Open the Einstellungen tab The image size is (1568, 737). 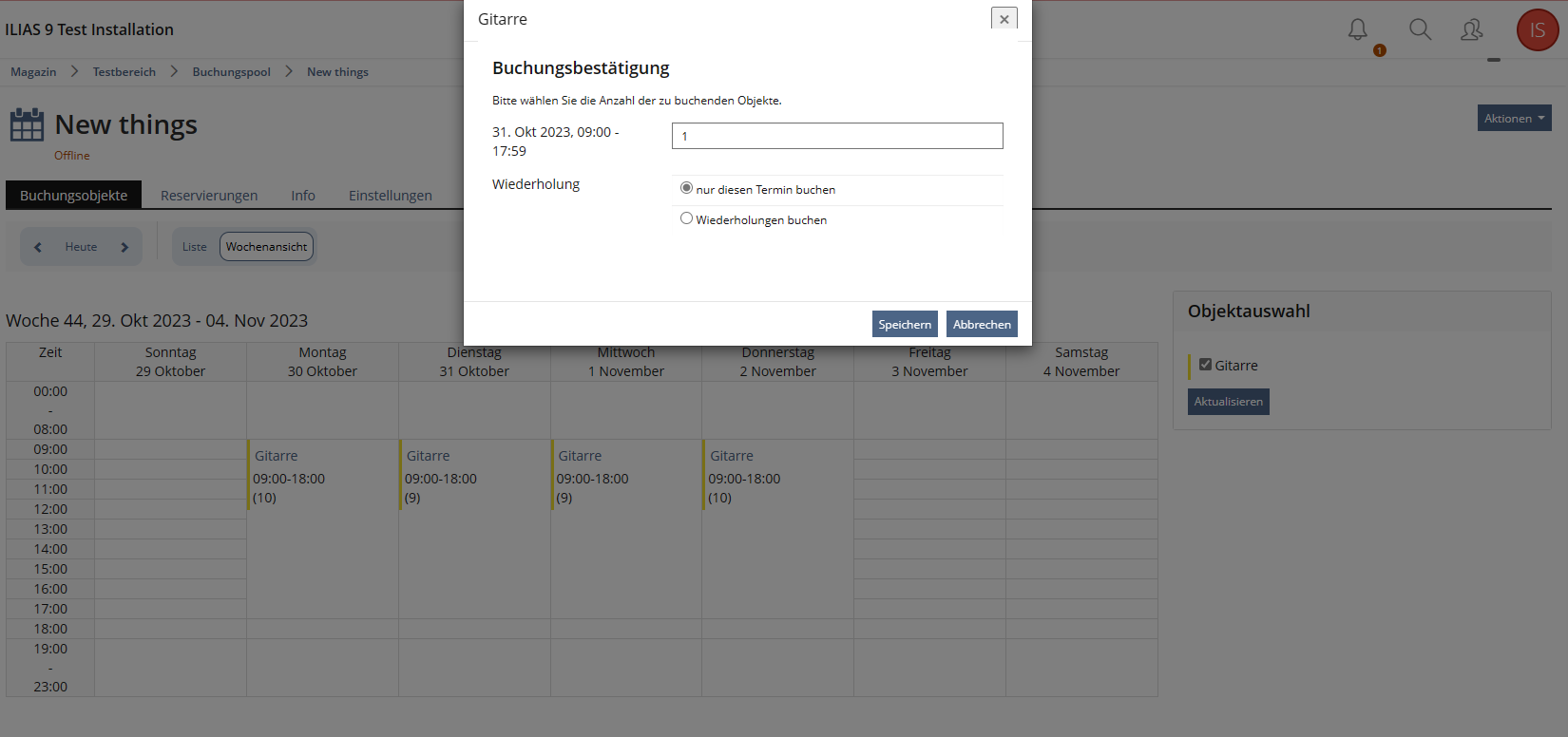(390, 196)
